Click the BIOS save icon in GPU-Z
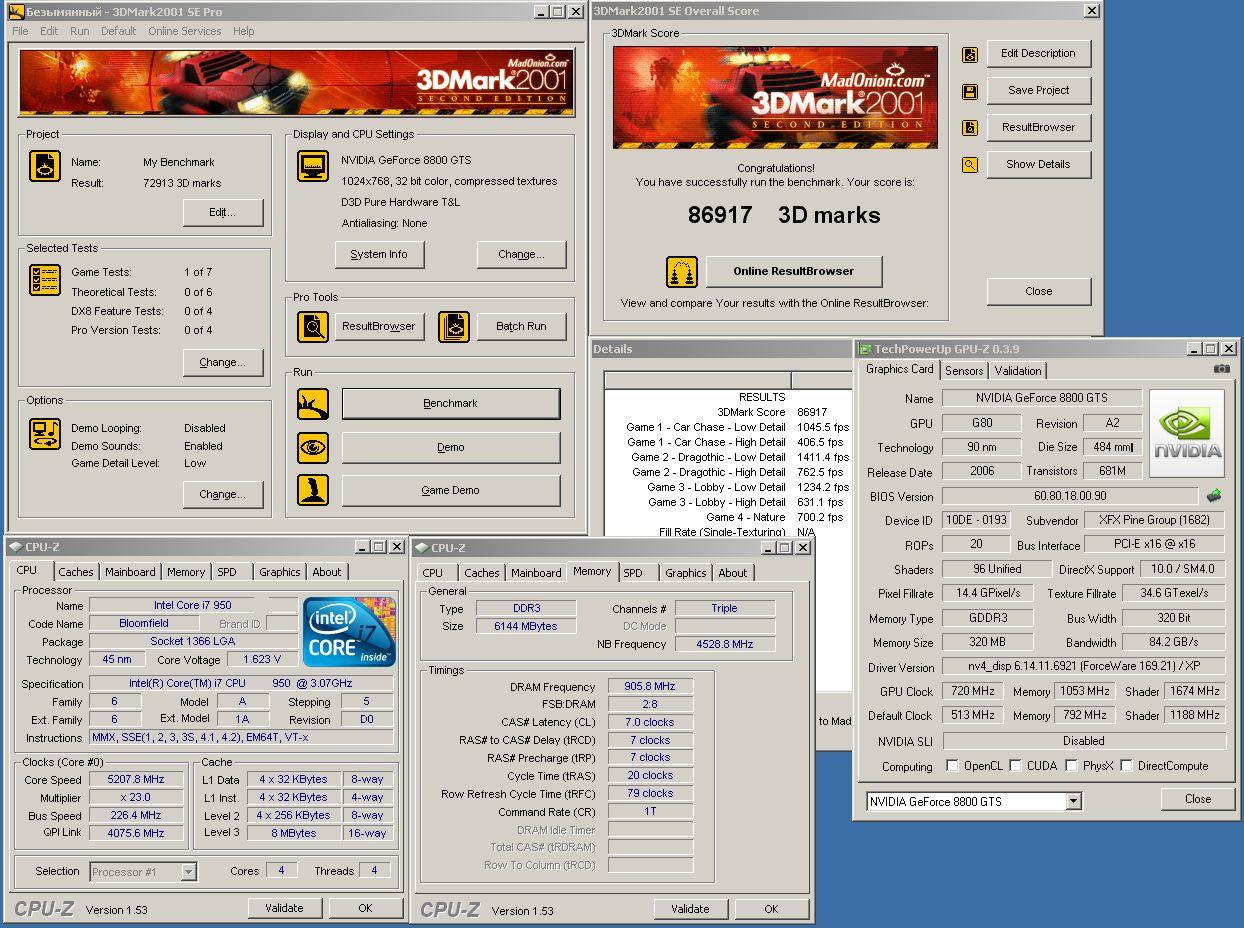 (x=1214, y=495)
